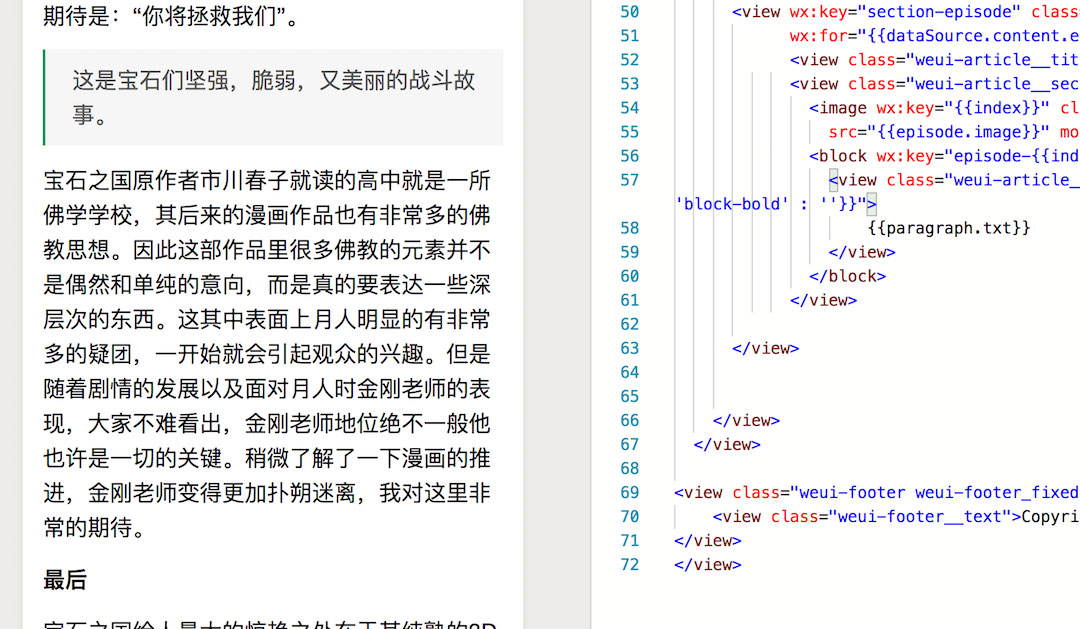This screenshot has width=1080, height=629.
Task: Click the closing </view> tag on line 72
Action: click(708, 564)
